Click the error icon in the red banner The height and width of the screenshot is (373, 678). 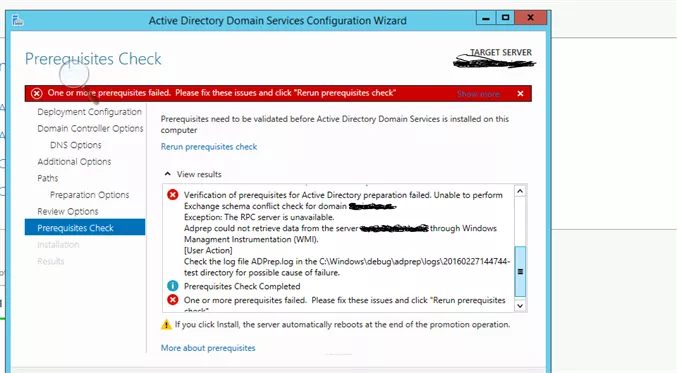(37, 93)
